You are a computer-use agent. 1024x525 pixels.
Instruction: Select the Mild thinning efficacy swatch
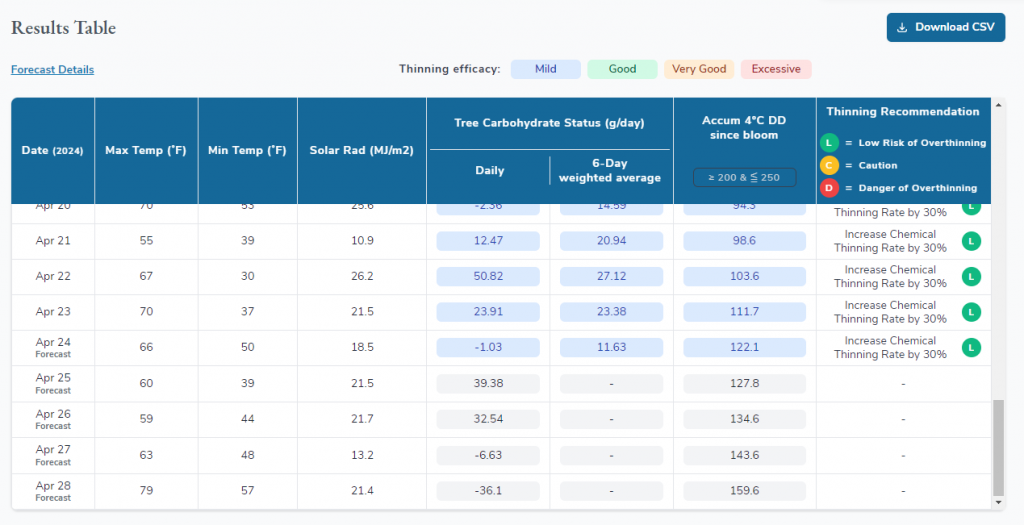546,69
